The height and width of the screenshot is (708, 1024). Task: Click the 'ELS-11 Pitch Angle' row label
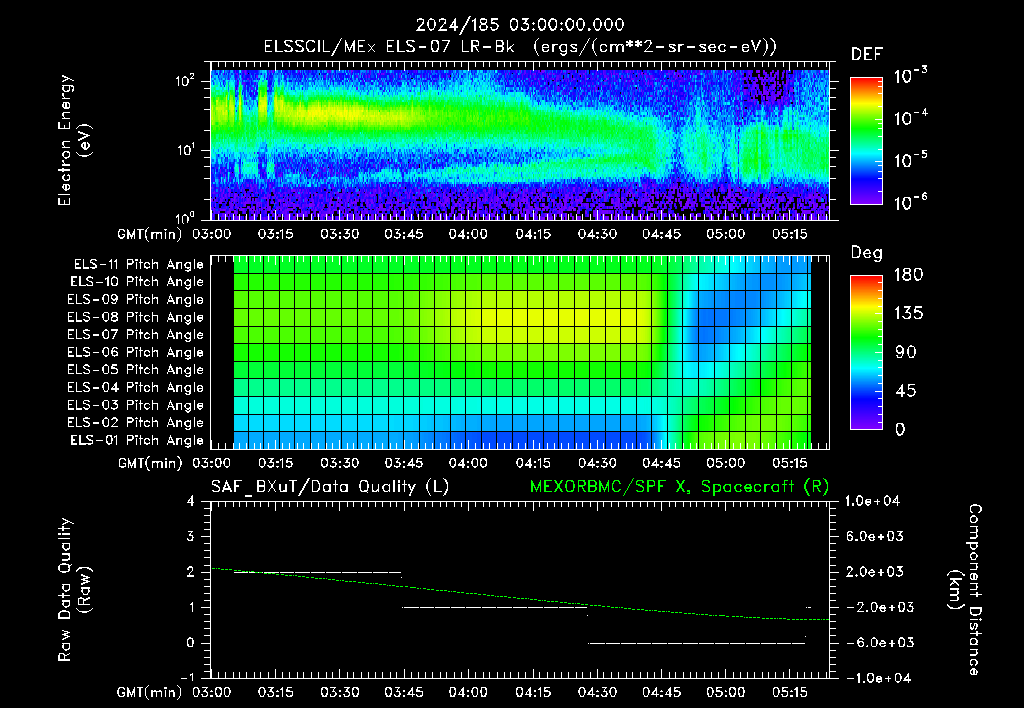tap(138, 265)
